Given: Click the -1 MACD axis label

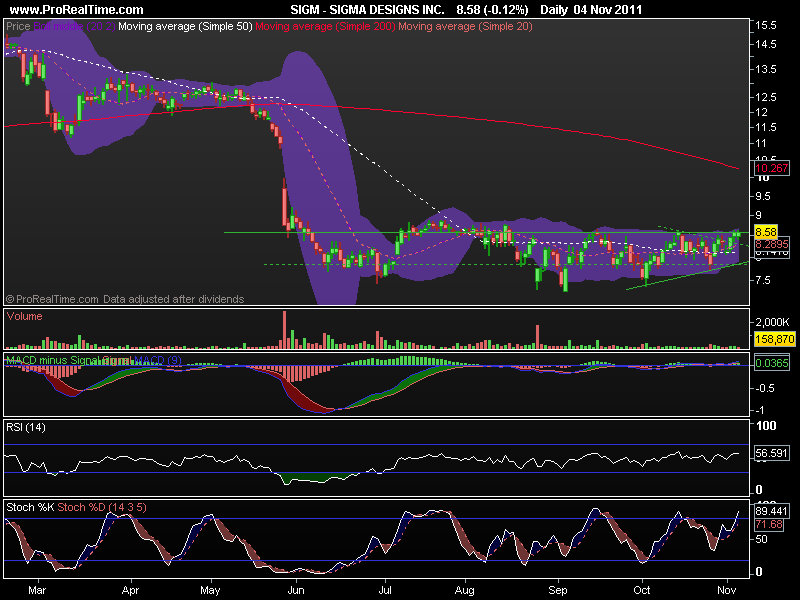Looking at the screenshot, I should (760, 411).
